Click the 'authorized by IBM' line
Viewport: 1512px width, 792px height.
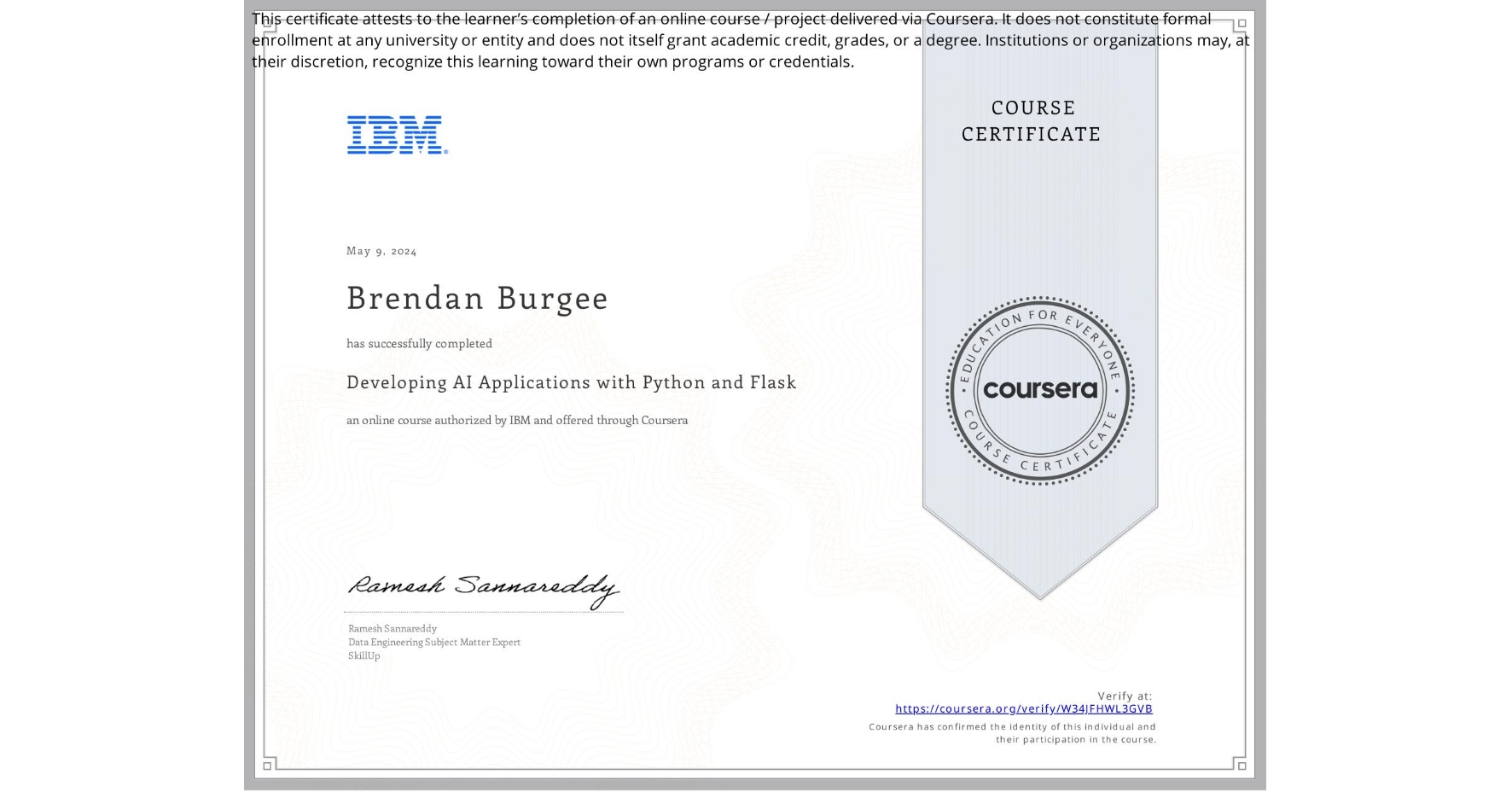517,420
